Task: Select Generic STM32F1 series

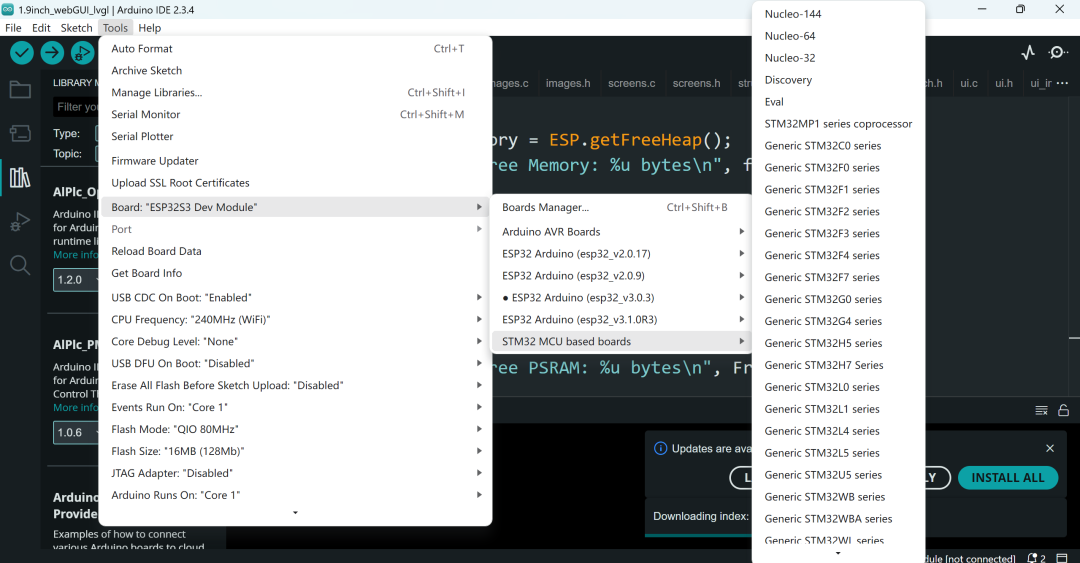Action: pos(838,190)
